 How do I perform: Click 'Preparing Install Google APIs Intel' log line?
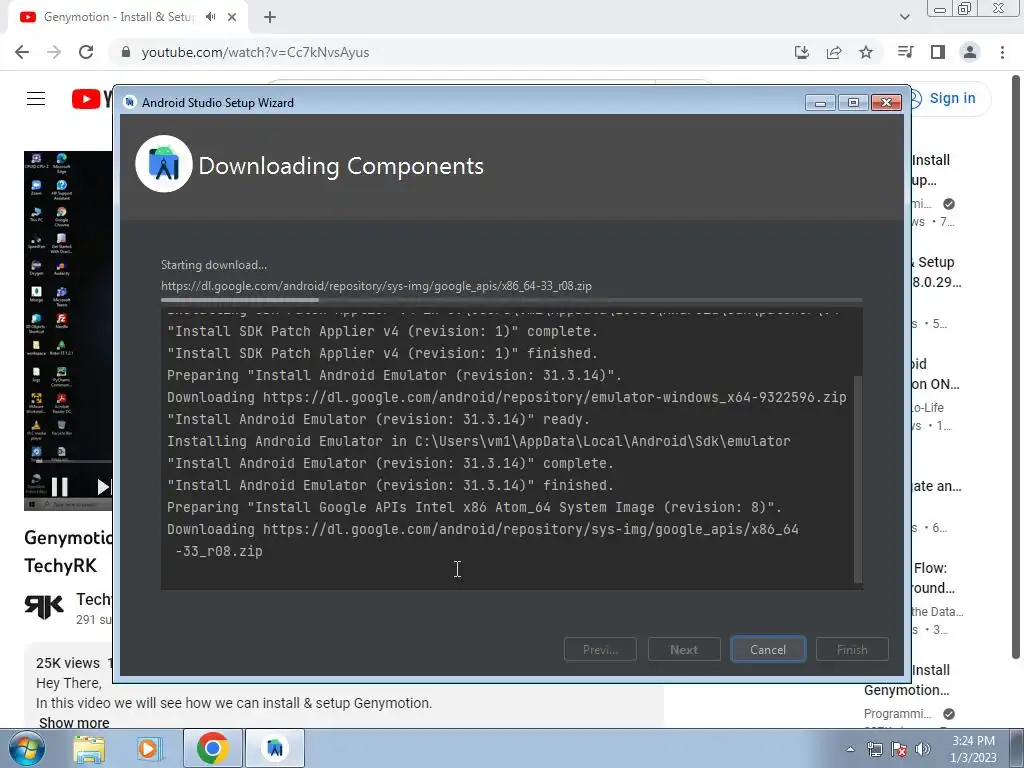(474, 507)
